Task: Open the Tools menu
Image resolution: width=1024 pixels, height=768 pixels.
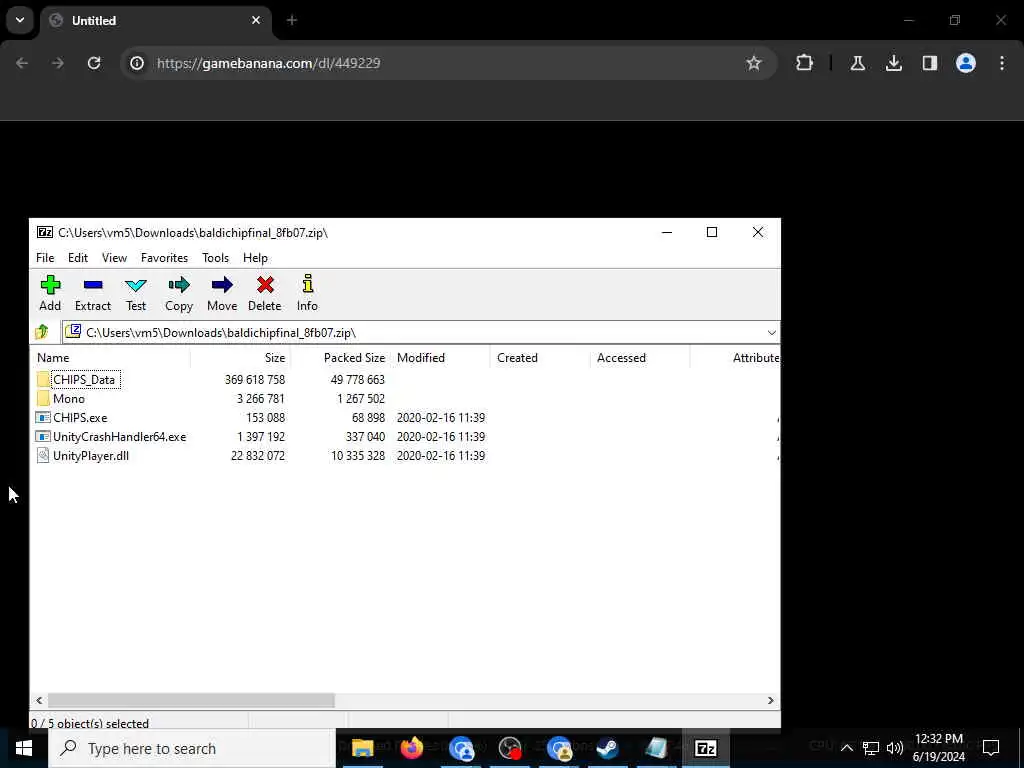Action: 216,258
